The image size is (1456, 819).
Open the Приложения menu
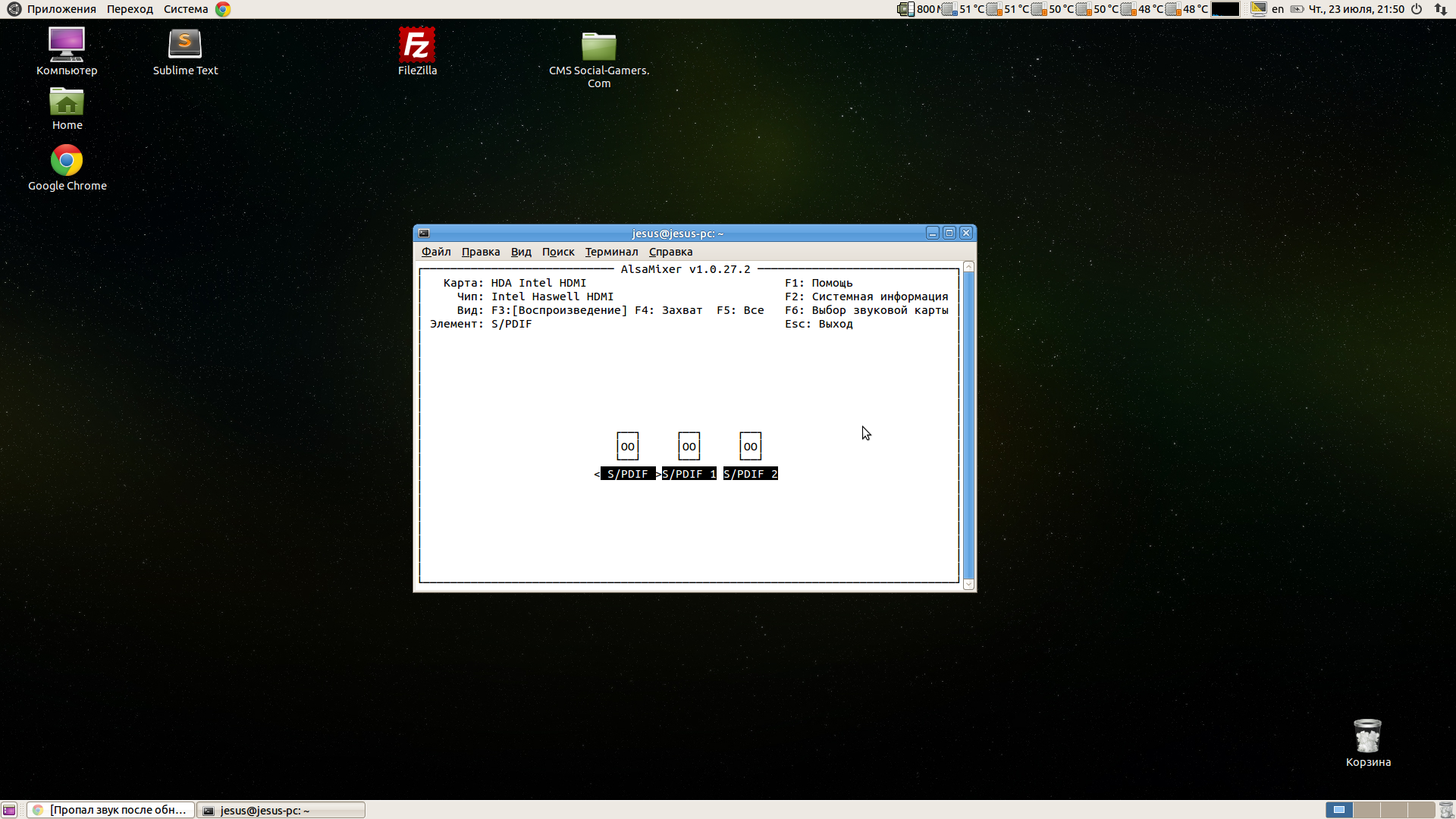click(61, 9)
